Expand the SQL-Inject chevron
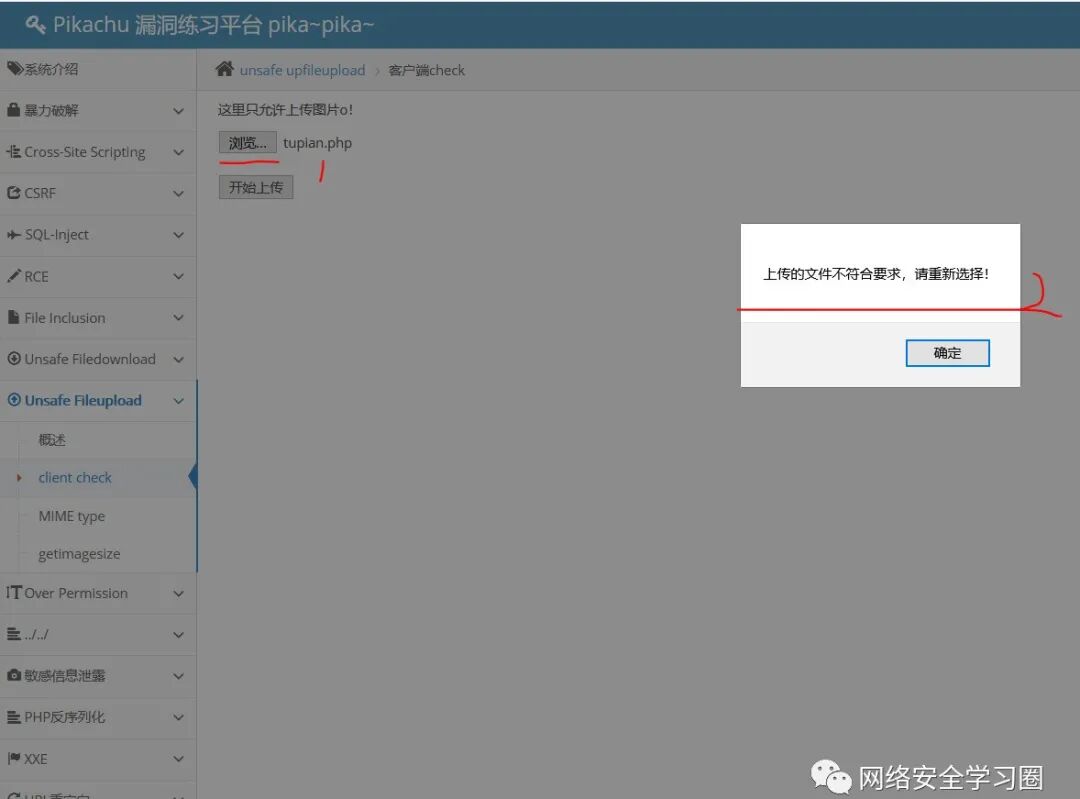The image size is (1080, 799). coord(178,235)
